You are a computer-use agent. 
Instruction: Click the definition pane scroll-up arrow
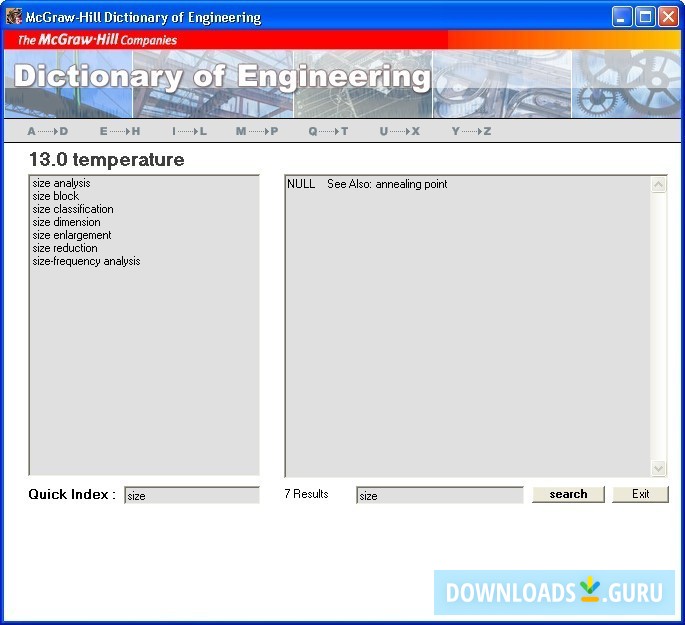658,184
